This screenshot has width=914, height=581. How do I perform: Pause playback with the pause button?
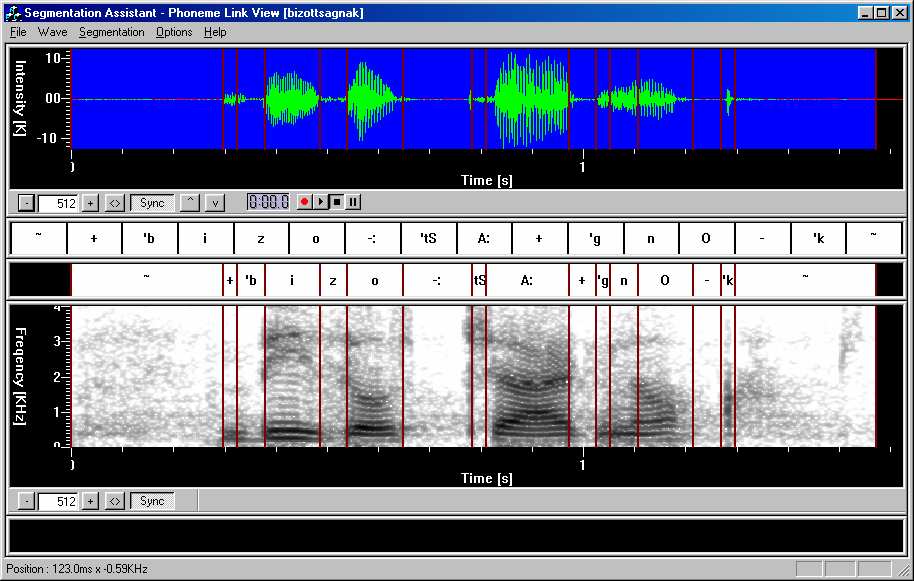coord(353,202)
